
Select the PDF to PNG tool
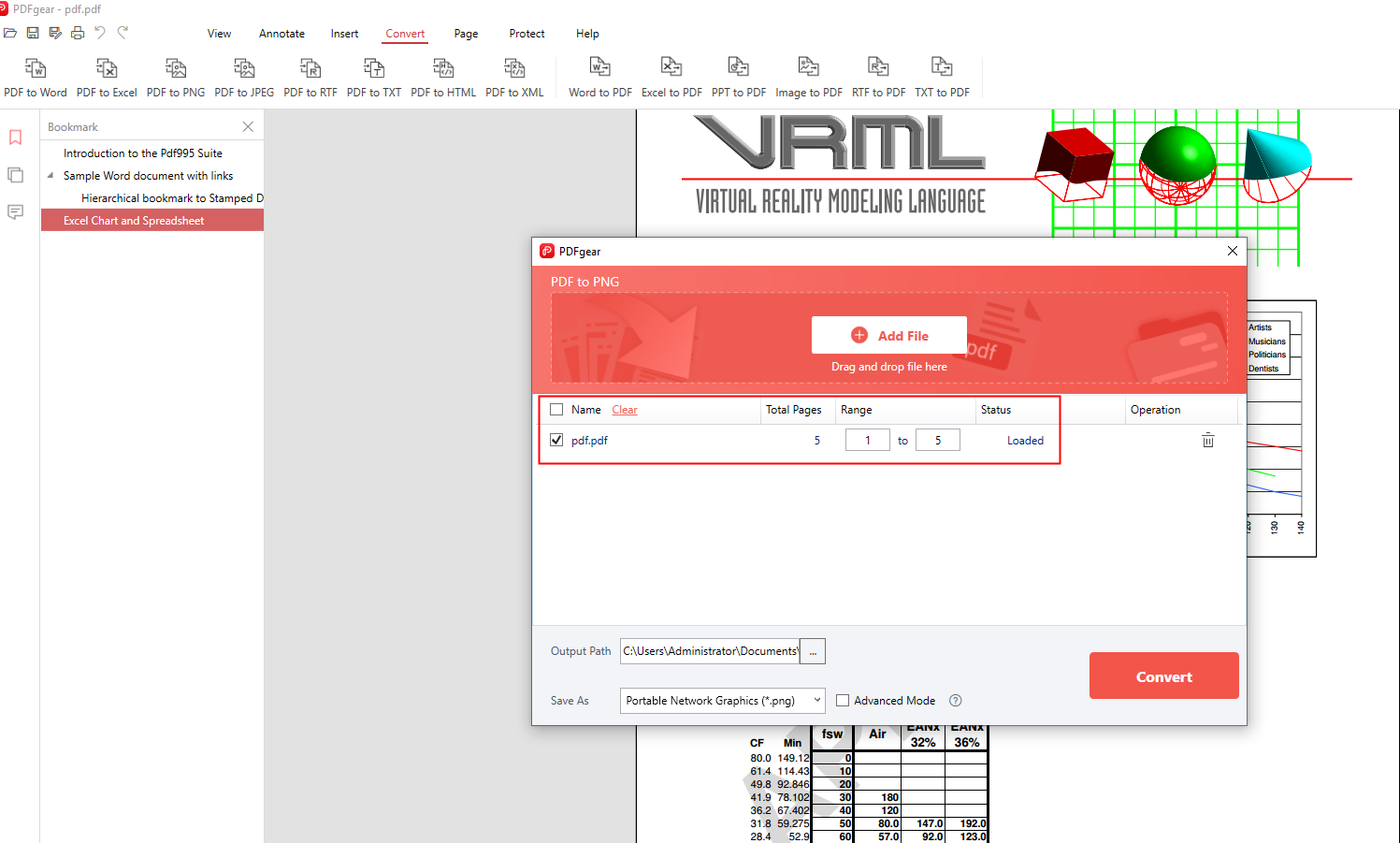pyautogui.click(x=176, y=78)
